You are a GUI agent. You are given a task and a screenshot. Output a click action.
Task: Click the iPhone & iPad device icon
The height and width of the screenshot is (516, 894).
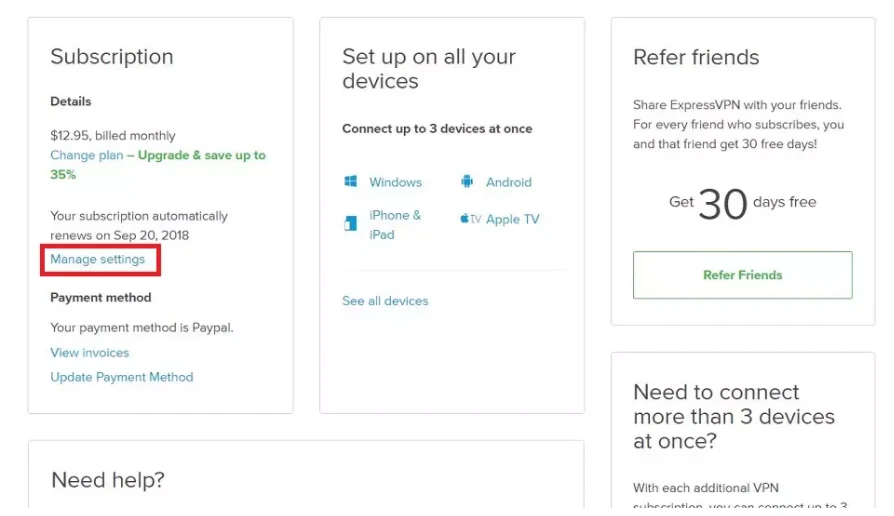[351, 225]
